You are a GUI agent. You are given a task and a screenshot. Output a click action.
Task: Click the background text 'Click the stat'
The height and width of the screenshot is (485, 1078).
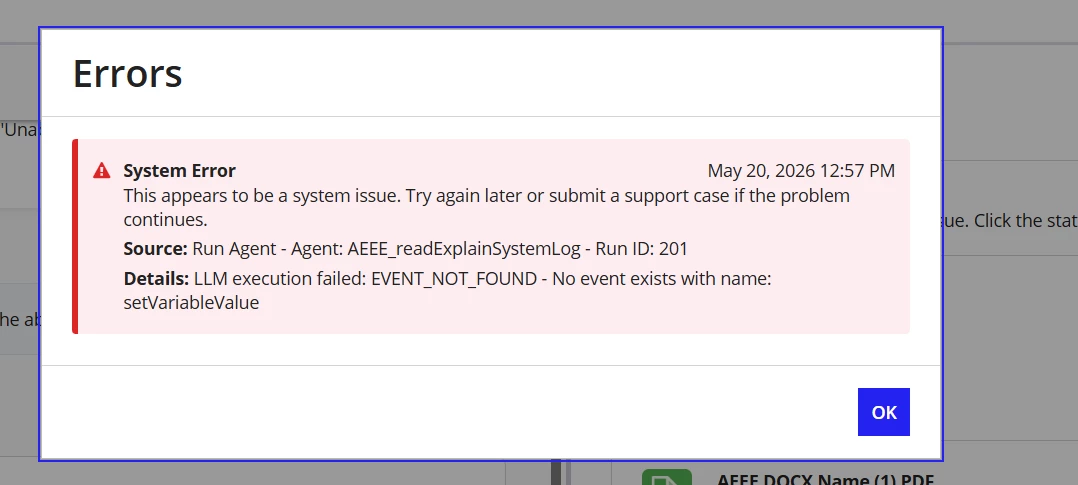(x=1026, y=221)
